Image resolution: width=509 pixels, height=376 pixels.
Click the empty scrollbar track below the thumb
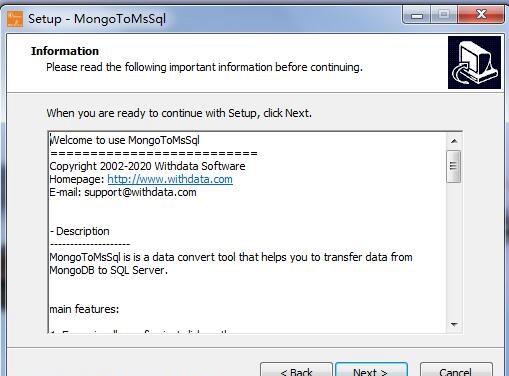pyautogui.click(x=454, y=250)
